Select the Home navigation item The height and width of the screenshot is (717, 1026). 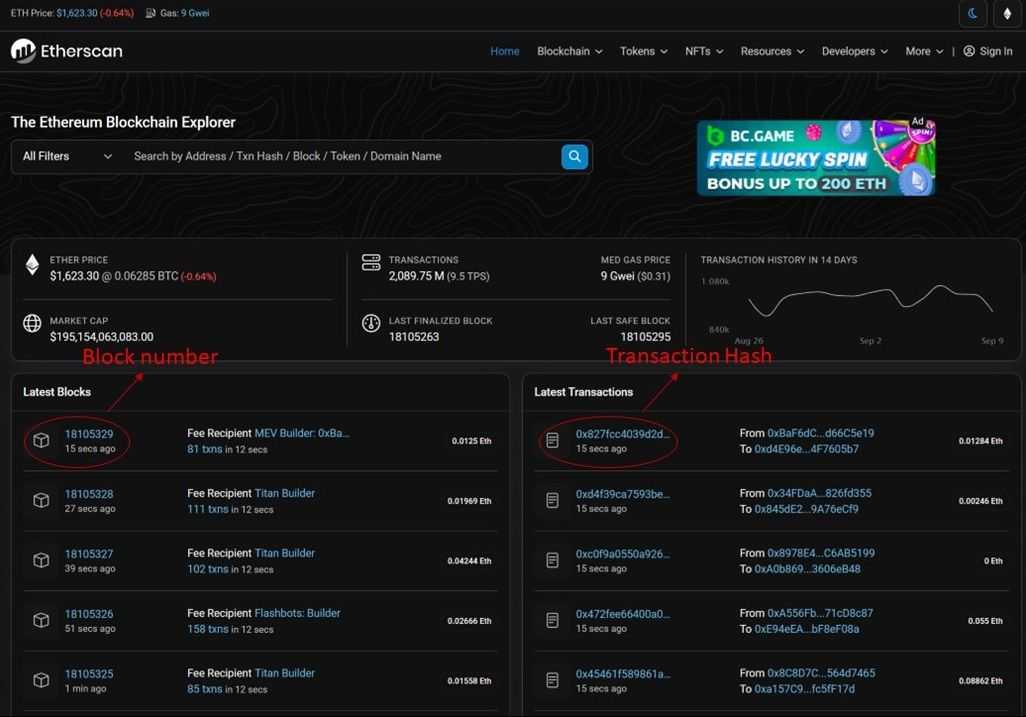click(505, 51)
